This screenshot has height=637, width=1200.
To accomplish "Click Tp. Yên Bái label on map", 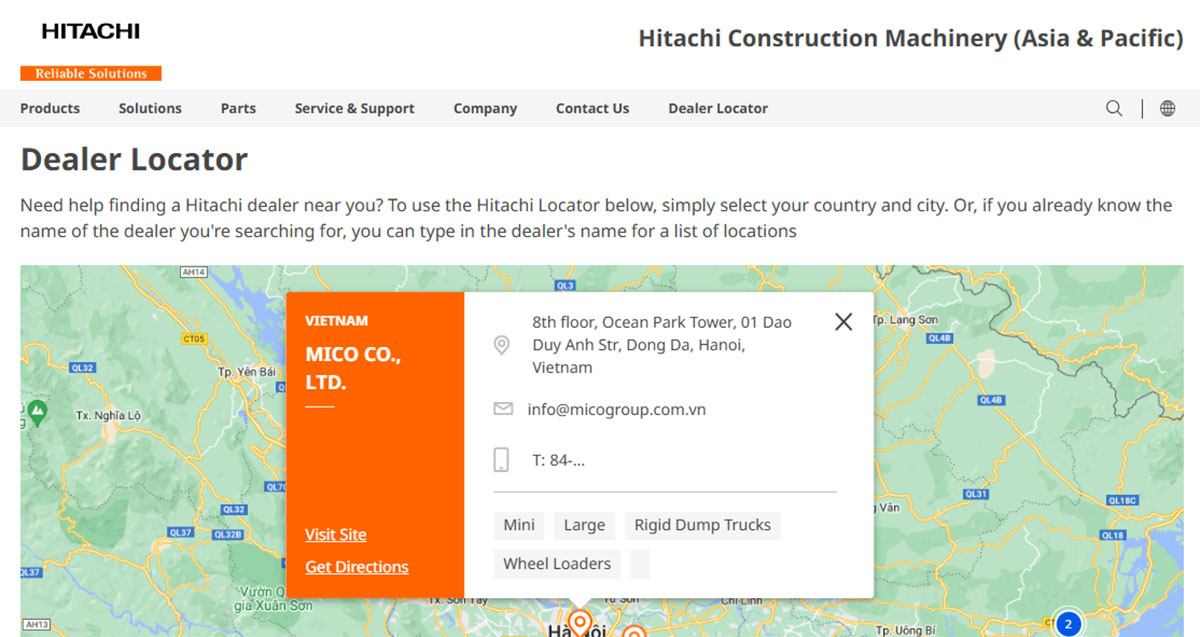I will (x=245, y=372).
